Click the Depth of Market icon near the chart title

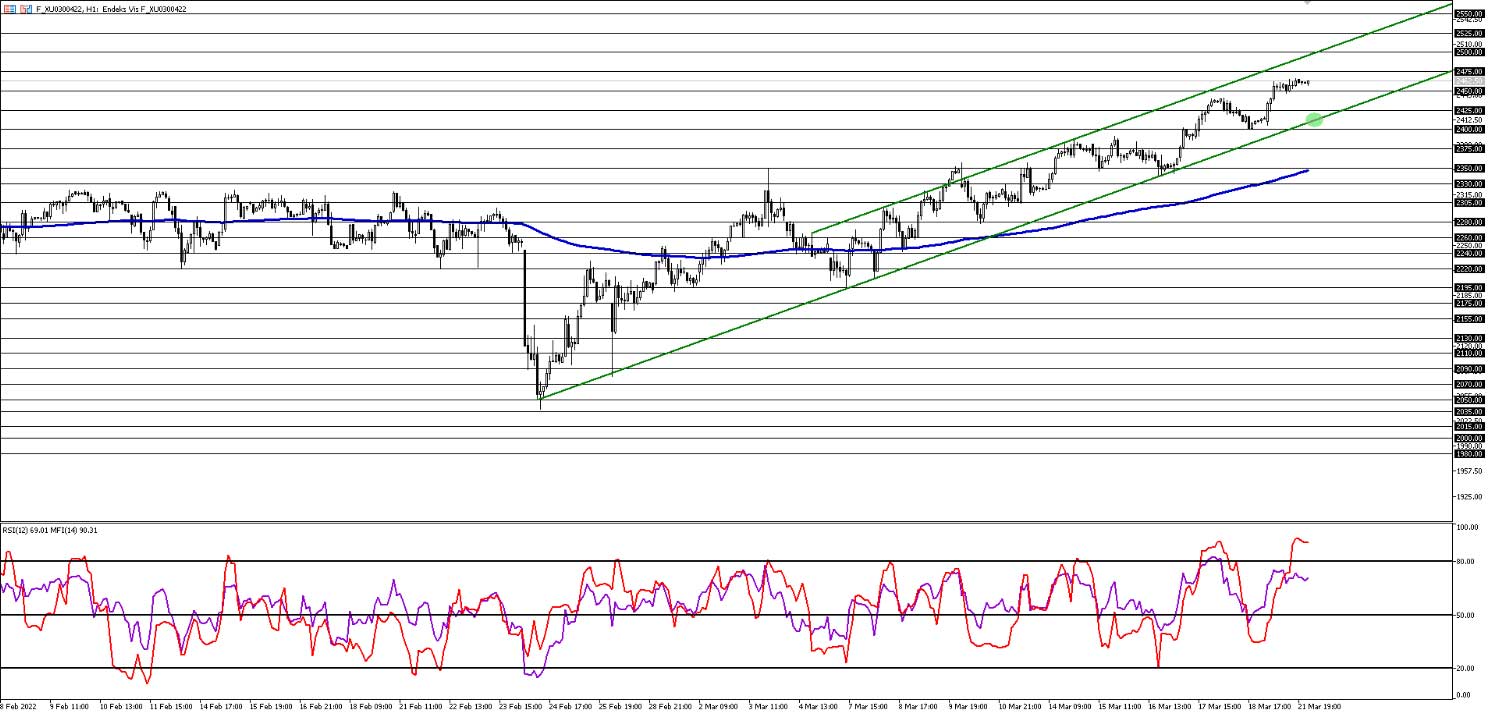coord(10,9)
